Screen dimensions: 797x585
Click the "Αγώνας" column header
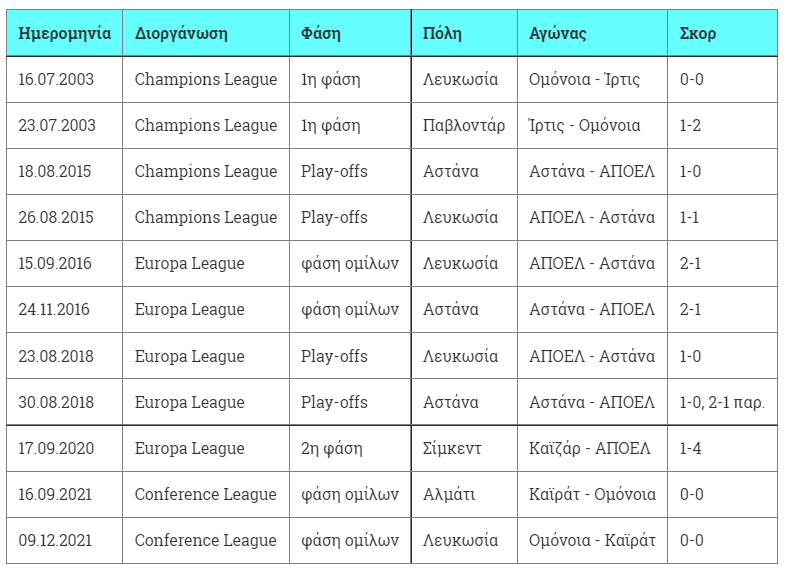[558, 33]
